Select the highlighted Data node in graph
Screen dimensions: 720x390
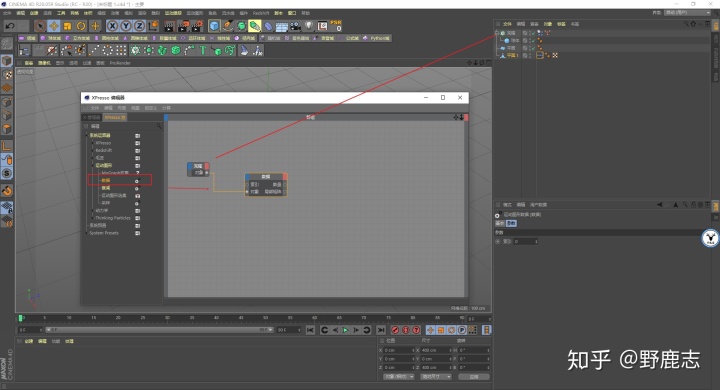coord(266,185)
